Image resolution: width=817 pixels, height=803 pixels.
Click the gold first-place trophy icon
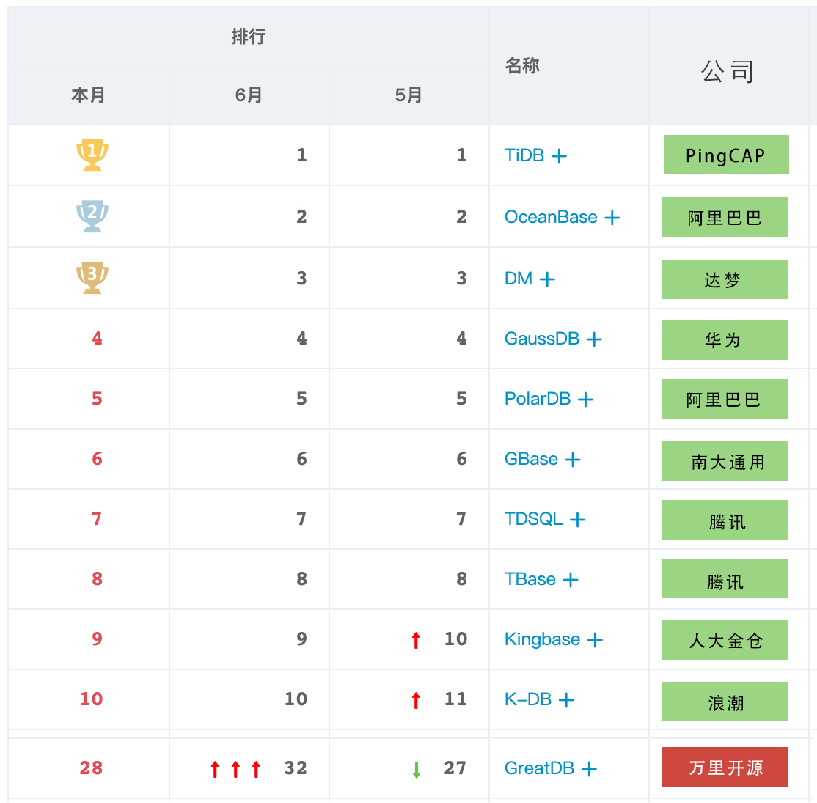point(92,155)
